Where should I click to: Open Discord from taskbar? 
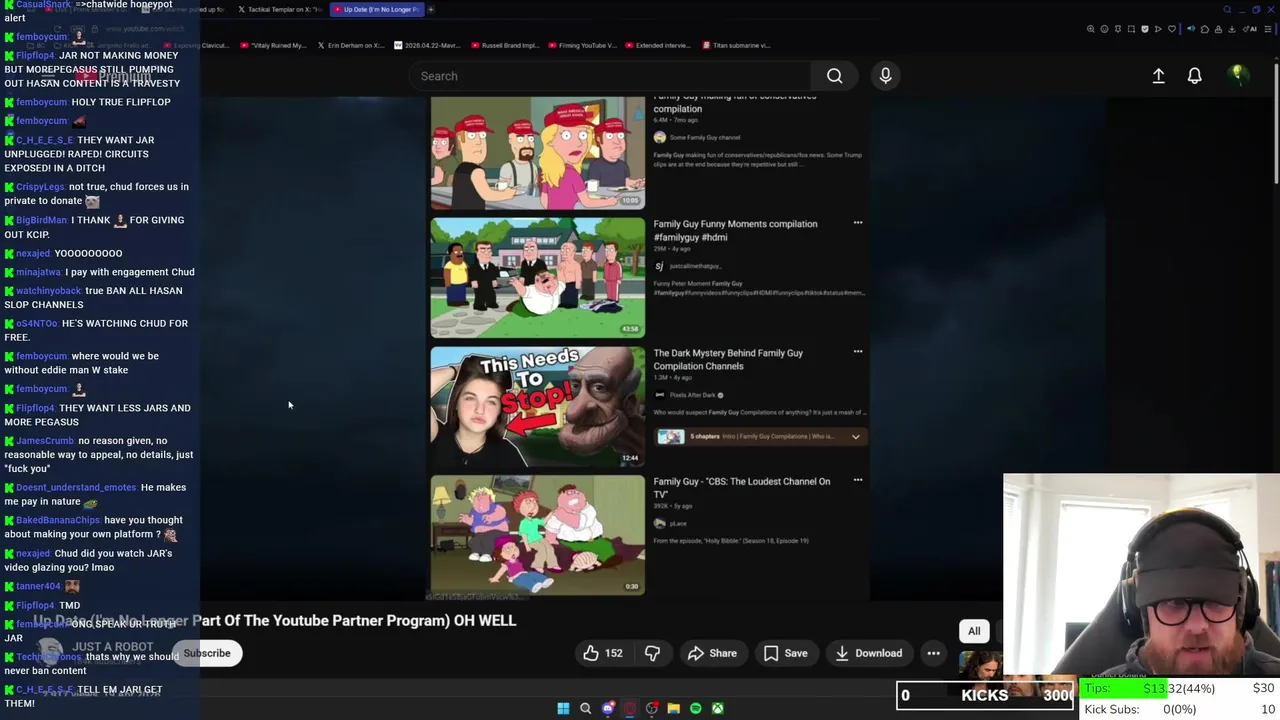click(608, 708)
